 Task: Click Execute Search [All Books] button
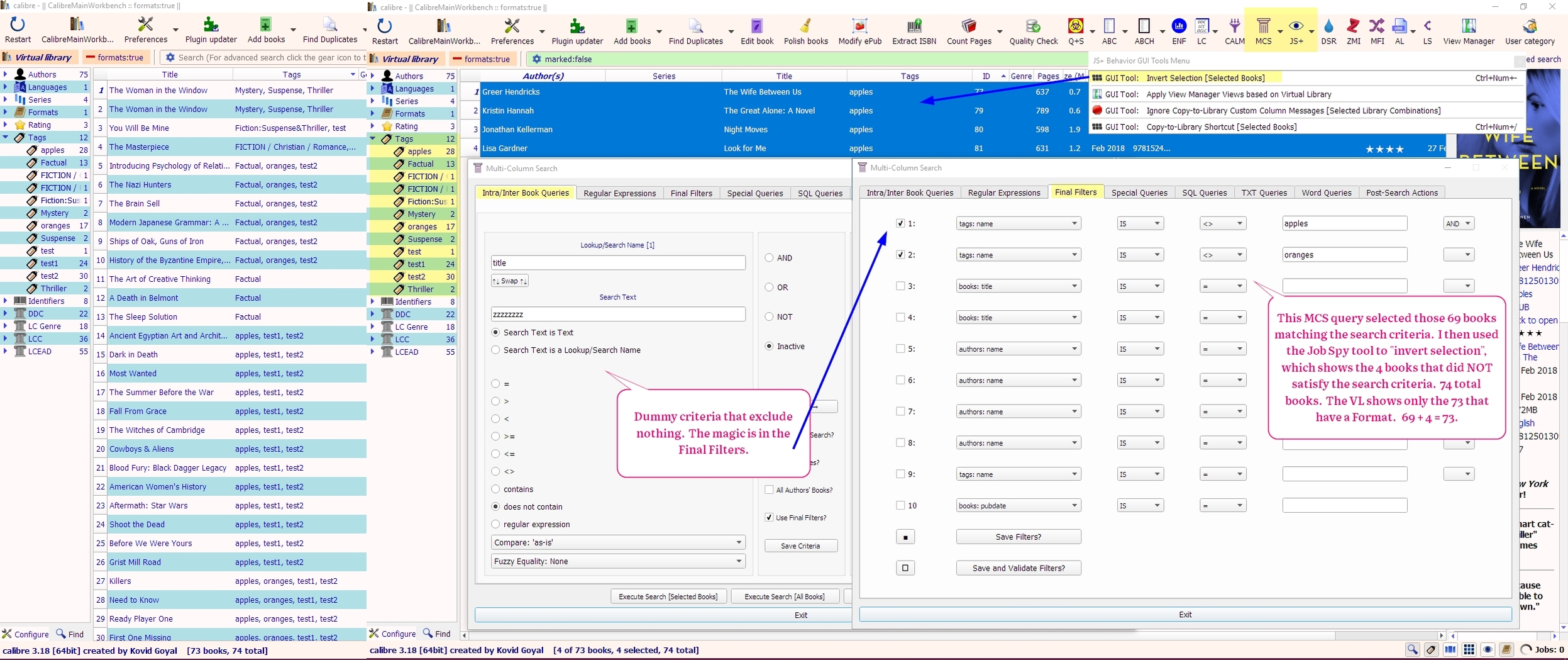[x=784, y=596]
